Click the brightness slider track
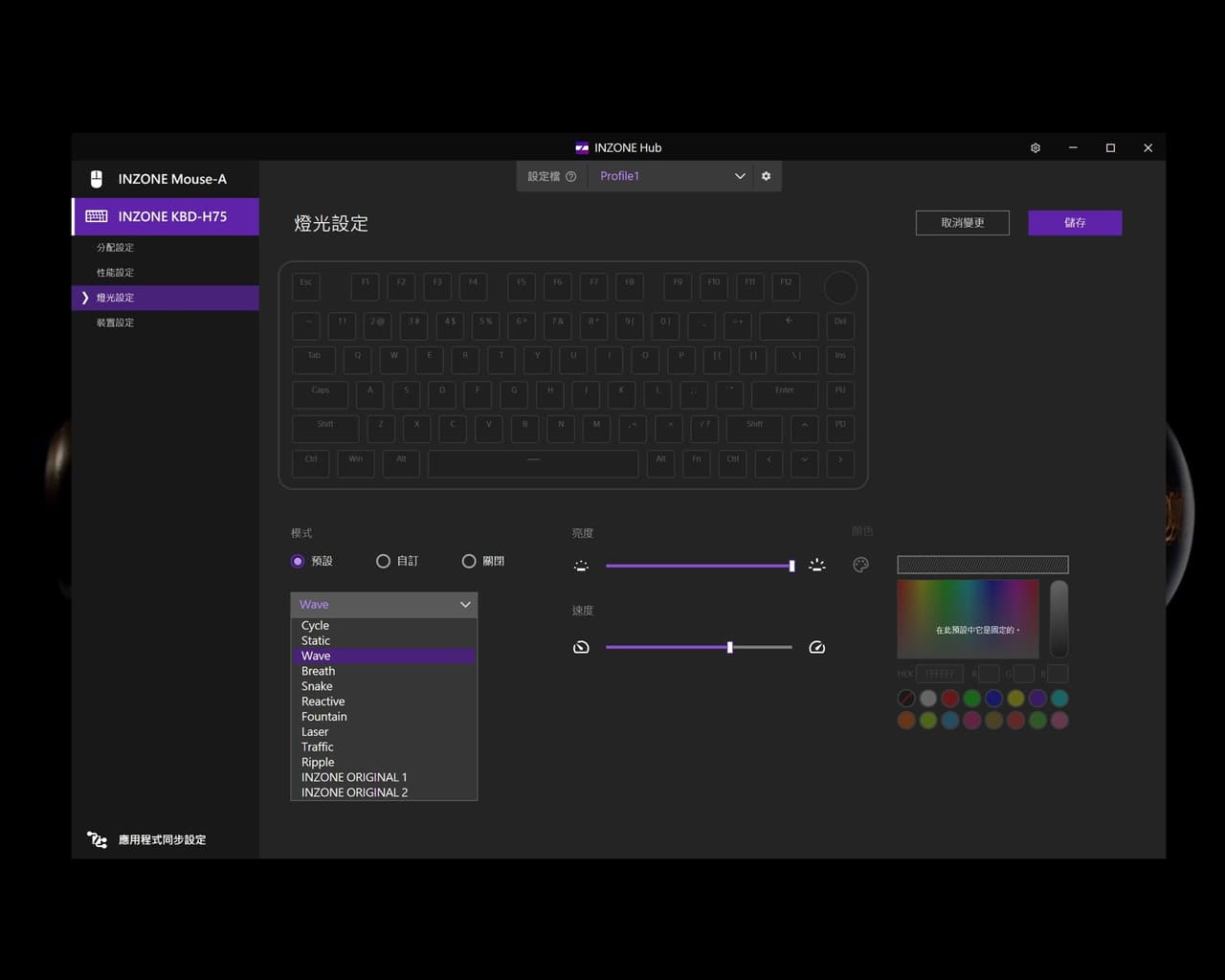Viewport: 1225px width, 980px height. [699, 566]
